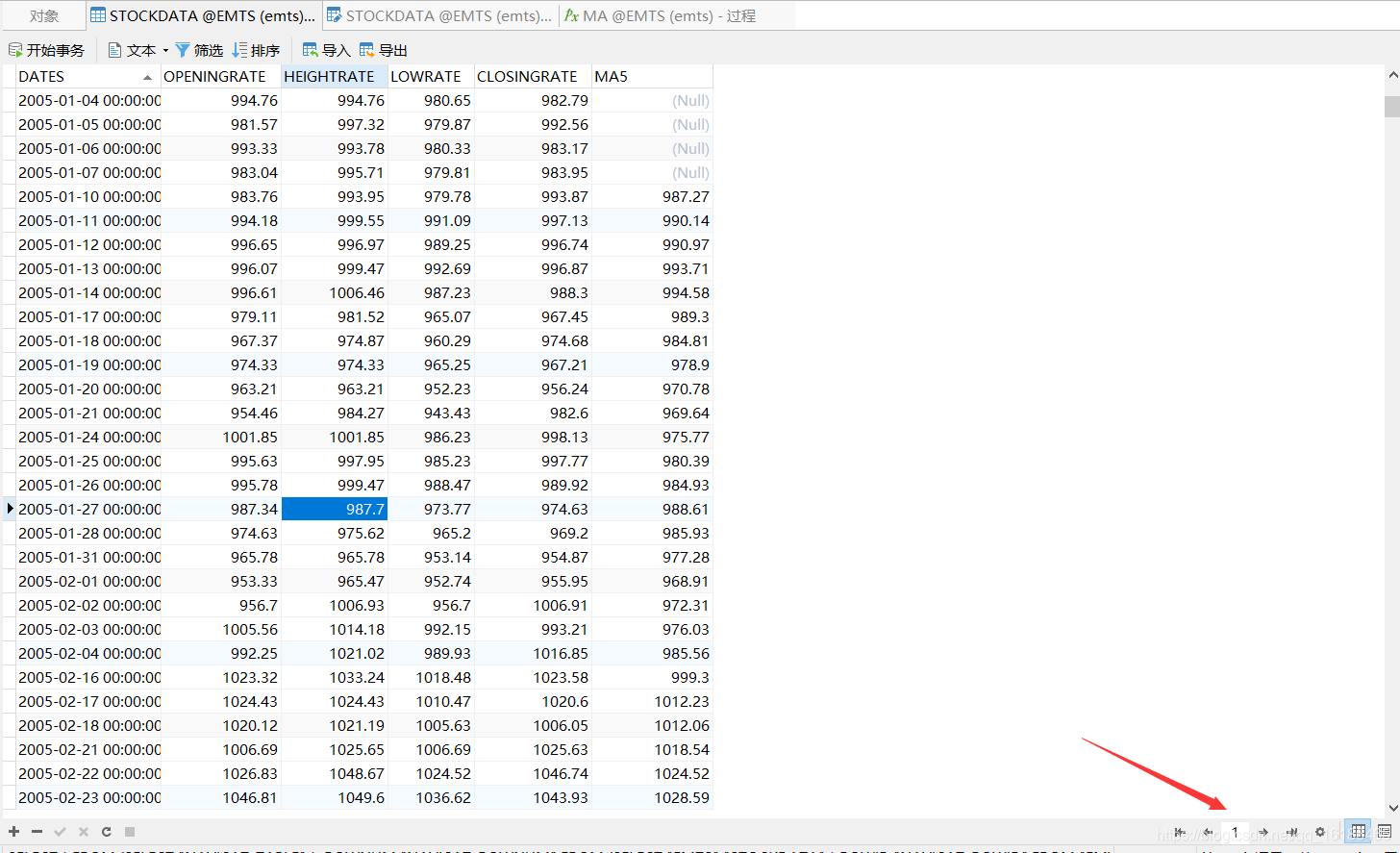The height and width of the screenshot is (853, 1400).
Task: Apply changes with the checkmark icon
Action: 60,832
